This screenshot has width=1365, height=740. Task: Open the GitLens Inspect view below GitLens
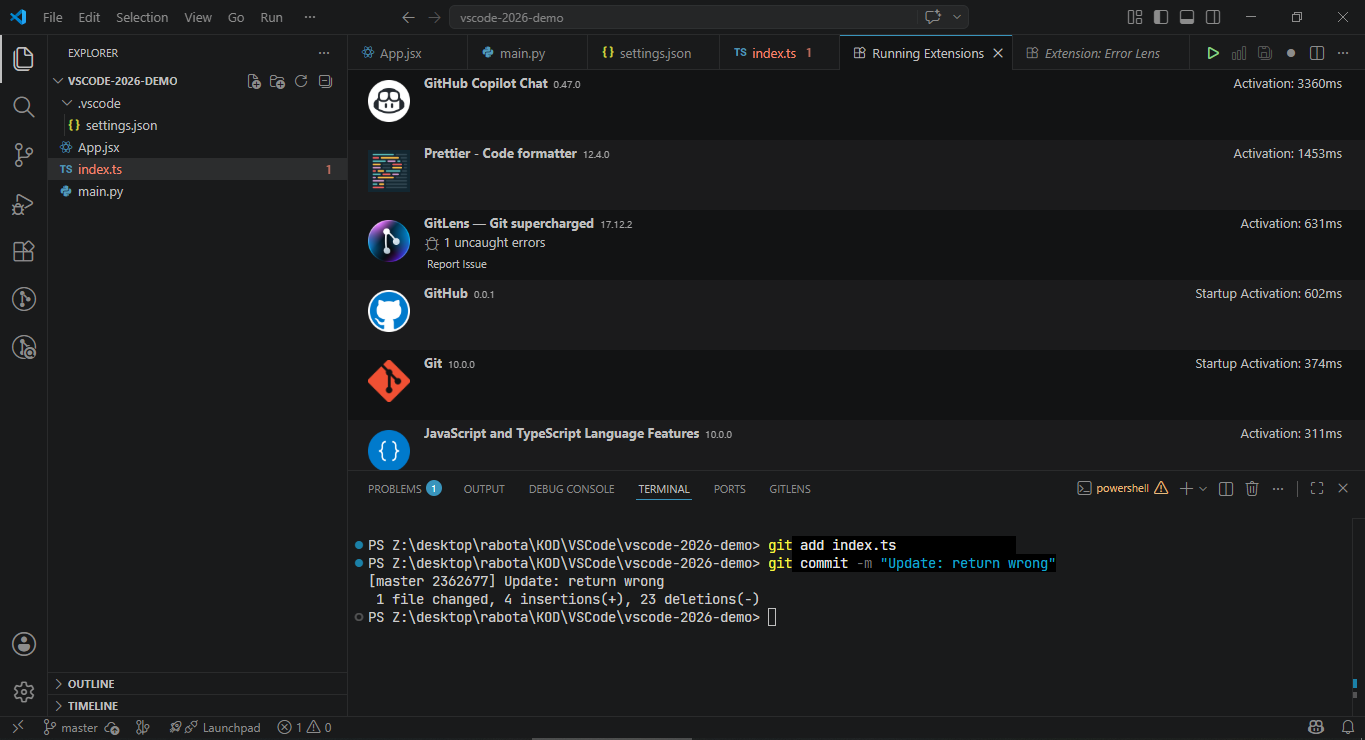(23, 347)
